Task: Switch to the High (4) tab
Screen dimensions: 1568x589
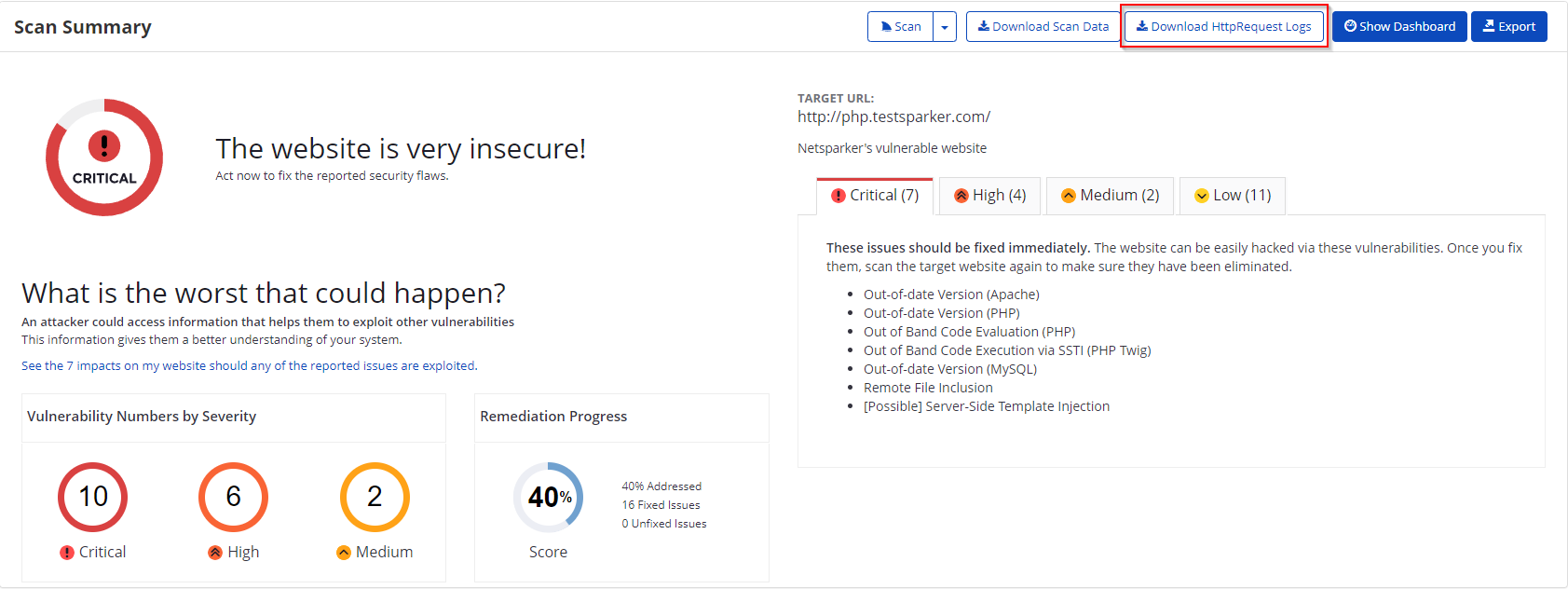Action: tap(989, 196)
